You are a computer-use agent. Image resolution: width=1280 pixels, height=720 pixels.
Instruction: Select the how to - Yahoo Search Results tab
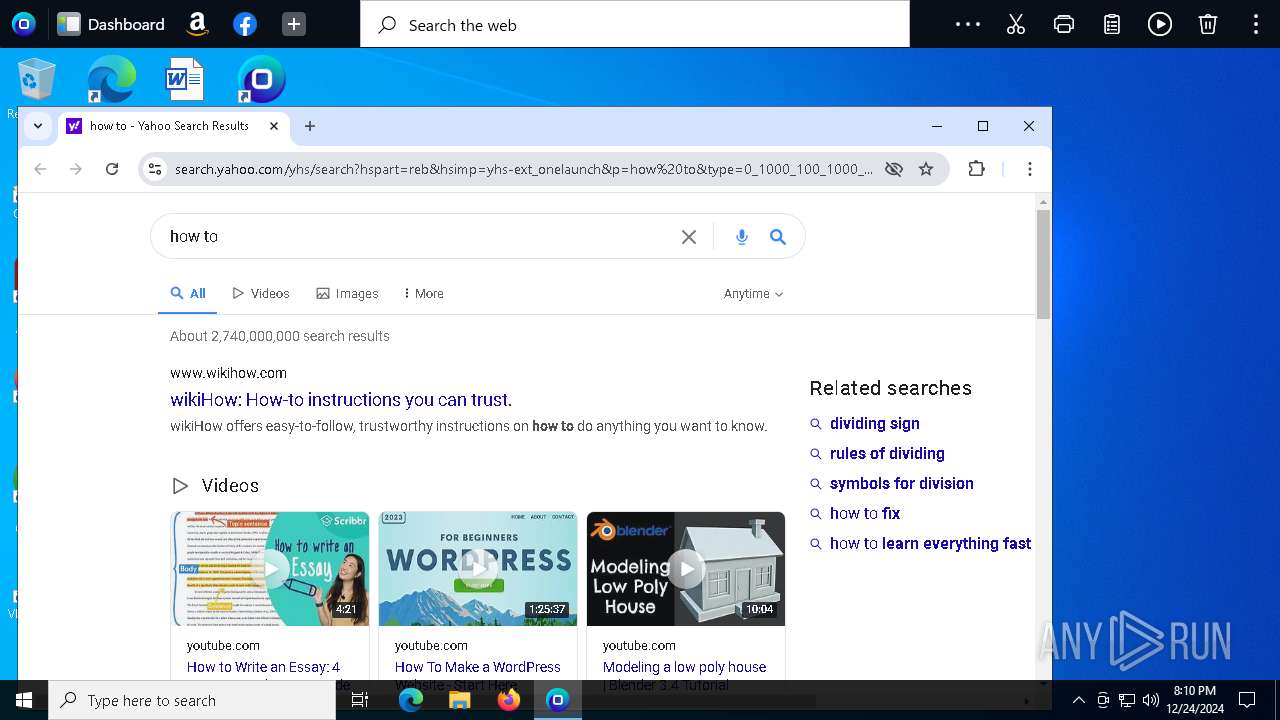(x=172, y=126)
